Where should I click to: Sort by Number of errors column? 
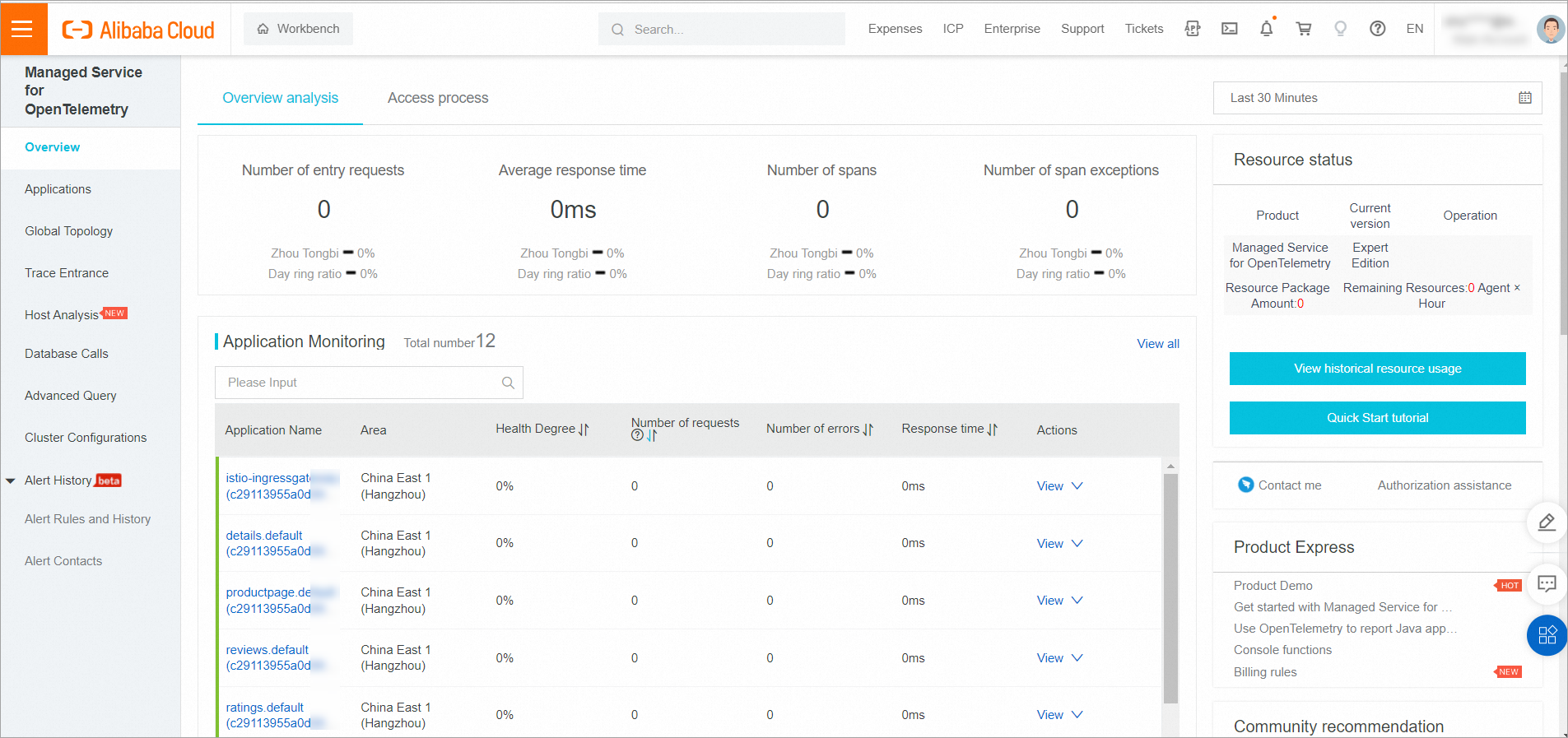click(x=868, y=429)
